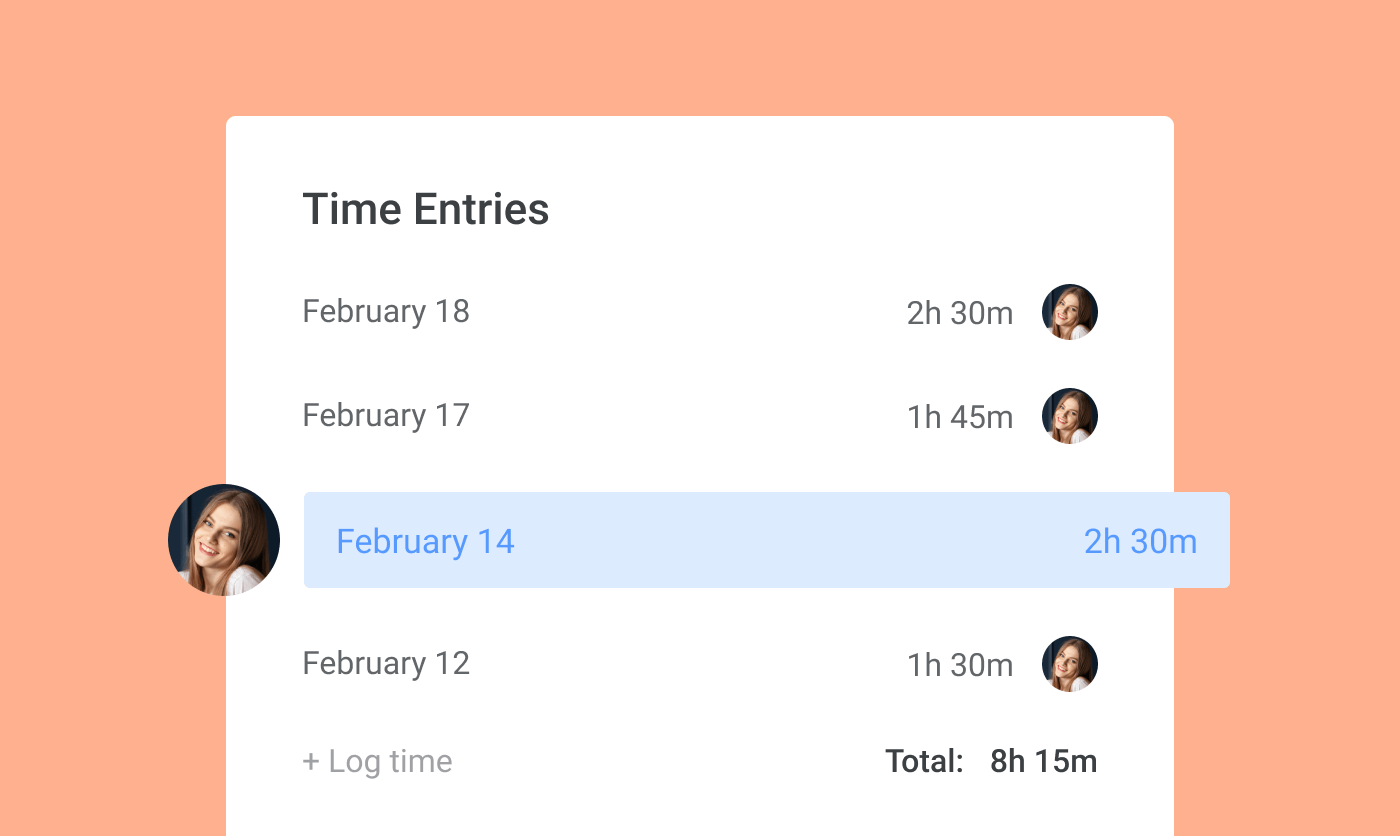The height and width of the screenshot is (836, 1400).
Task: Click the 1h 30m duration value
Action: [959, 665]
